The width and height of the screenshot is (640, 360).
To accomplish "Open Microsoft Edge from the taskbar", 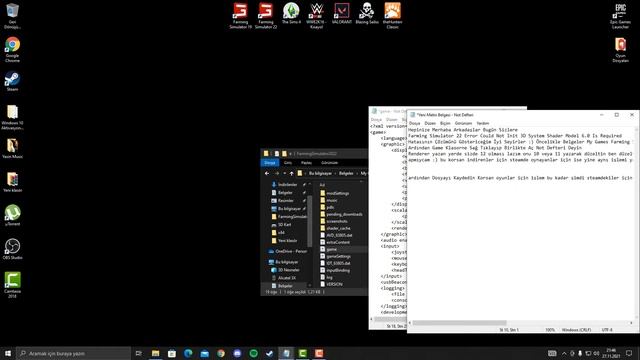I will click(188, 353).
